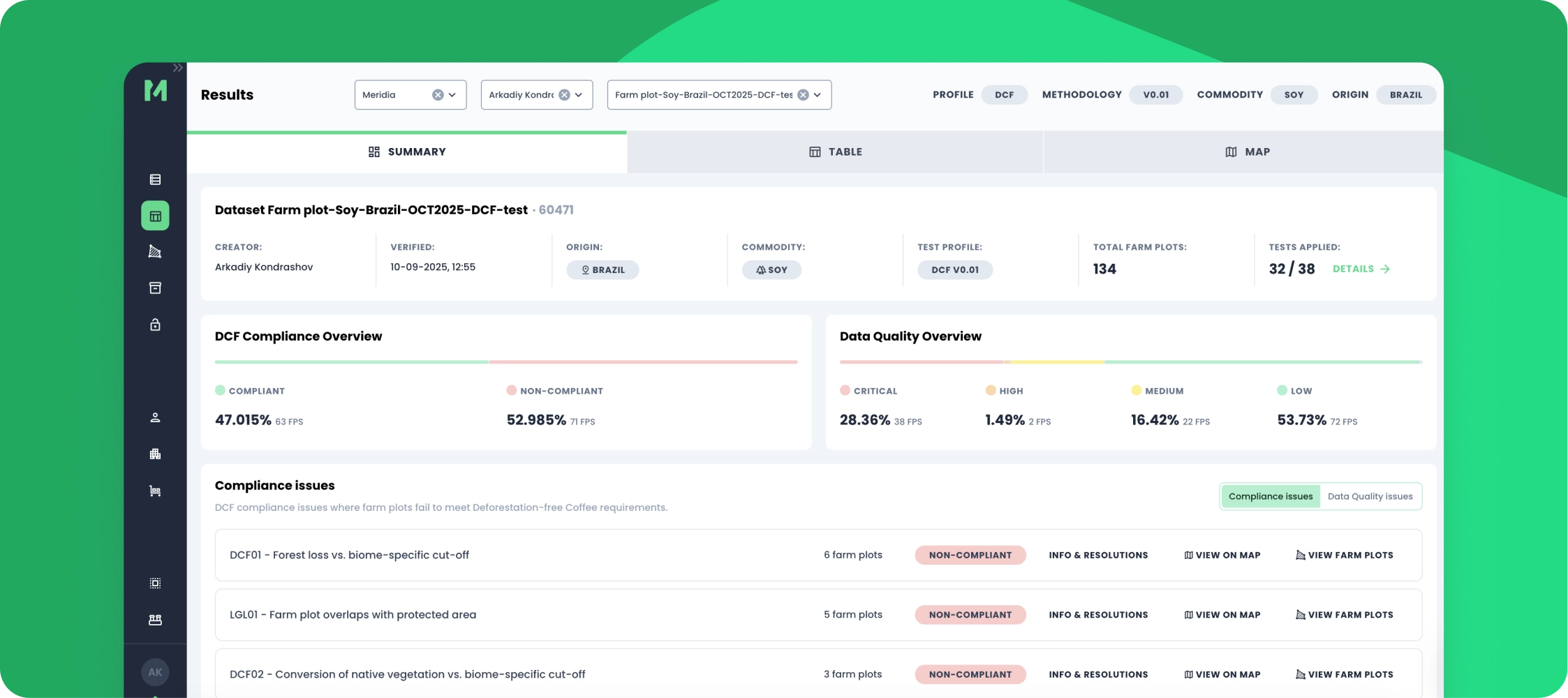The width and height of the screenshot is (1568, 698).
Task: Open the lock sidebar icon
Action: pyautogui.click(x=155, y=325)
